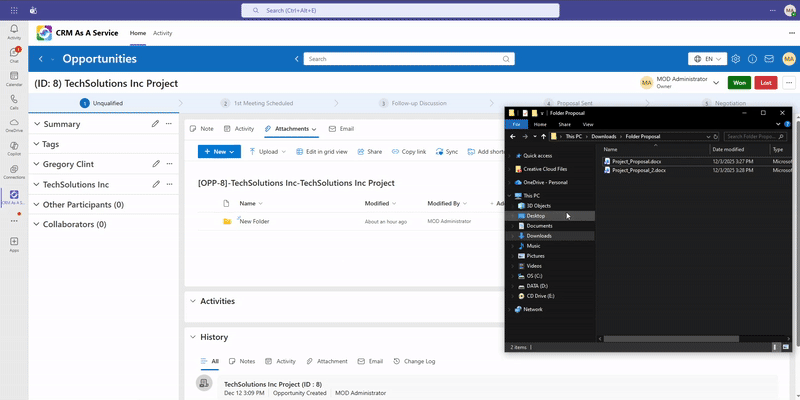Go up one folder in File Explorer

[544, 136]
